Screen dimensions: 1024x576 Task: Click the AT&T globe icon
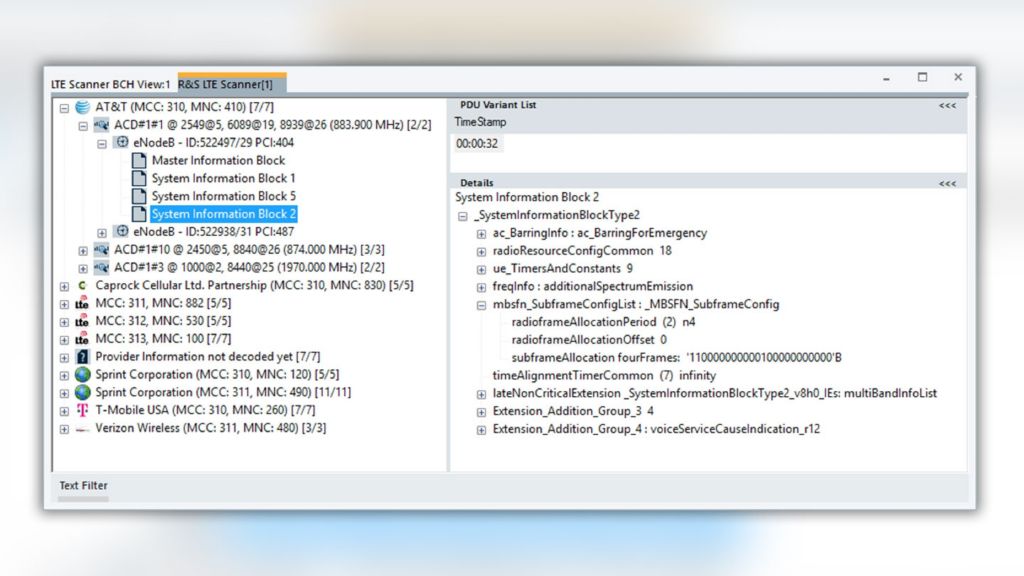pos(83,107)
